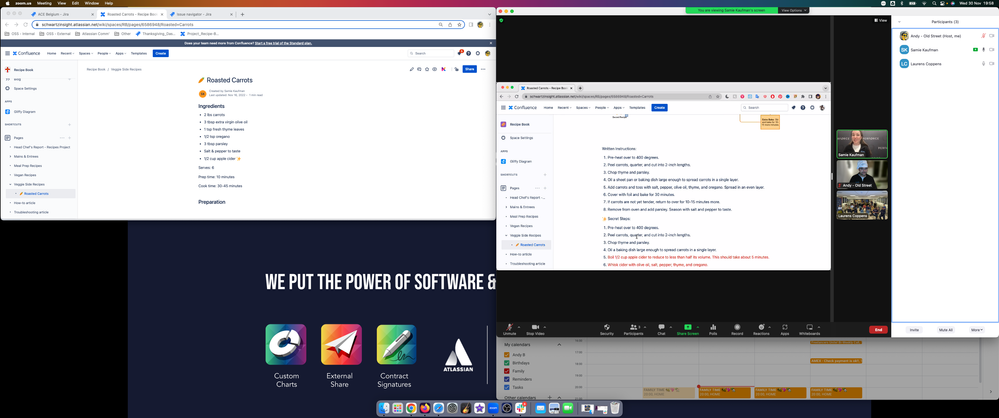Bookmark page with star in address bar

coord(459,24)
